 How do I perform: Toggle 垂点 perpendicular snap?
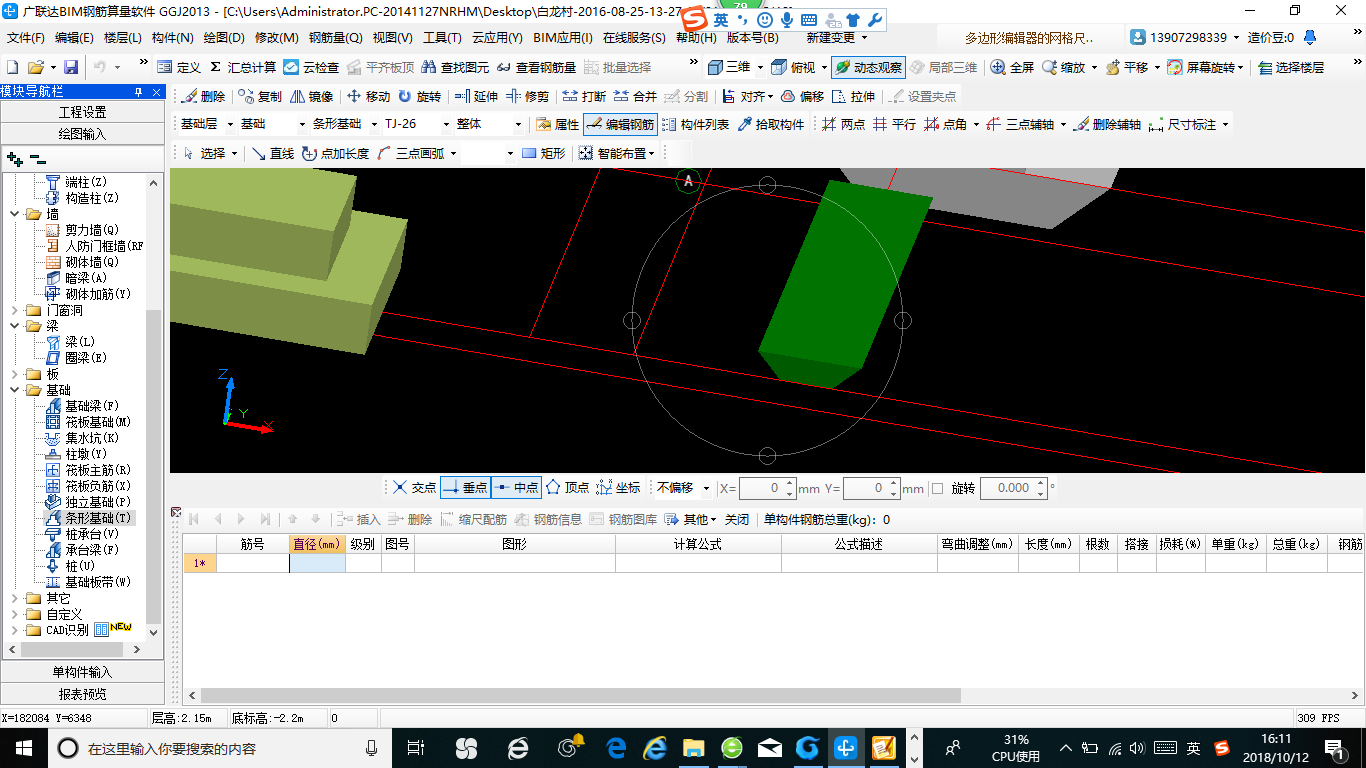pyautogui.click(x=465, y=488)
